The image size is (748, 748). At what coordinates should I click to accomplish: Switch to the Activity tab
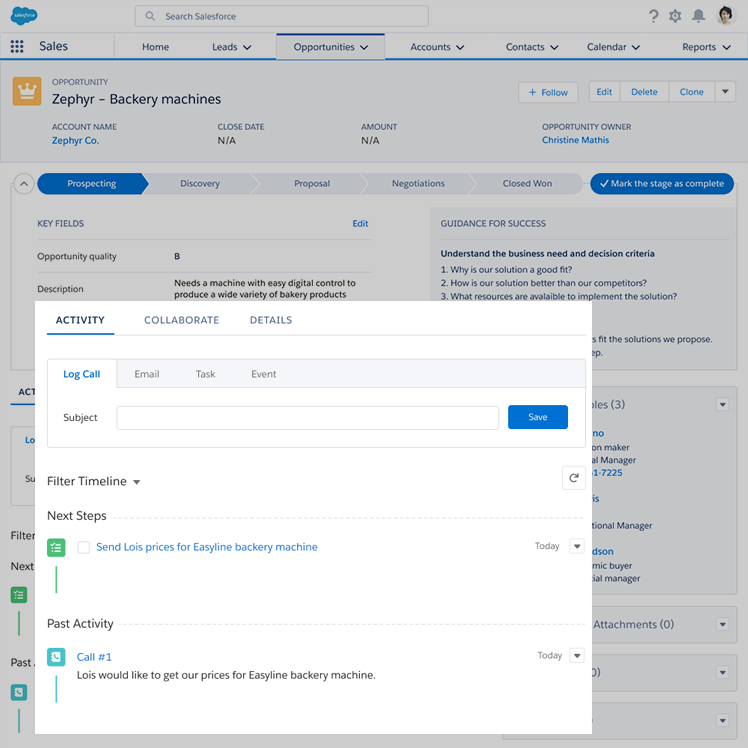80,320
